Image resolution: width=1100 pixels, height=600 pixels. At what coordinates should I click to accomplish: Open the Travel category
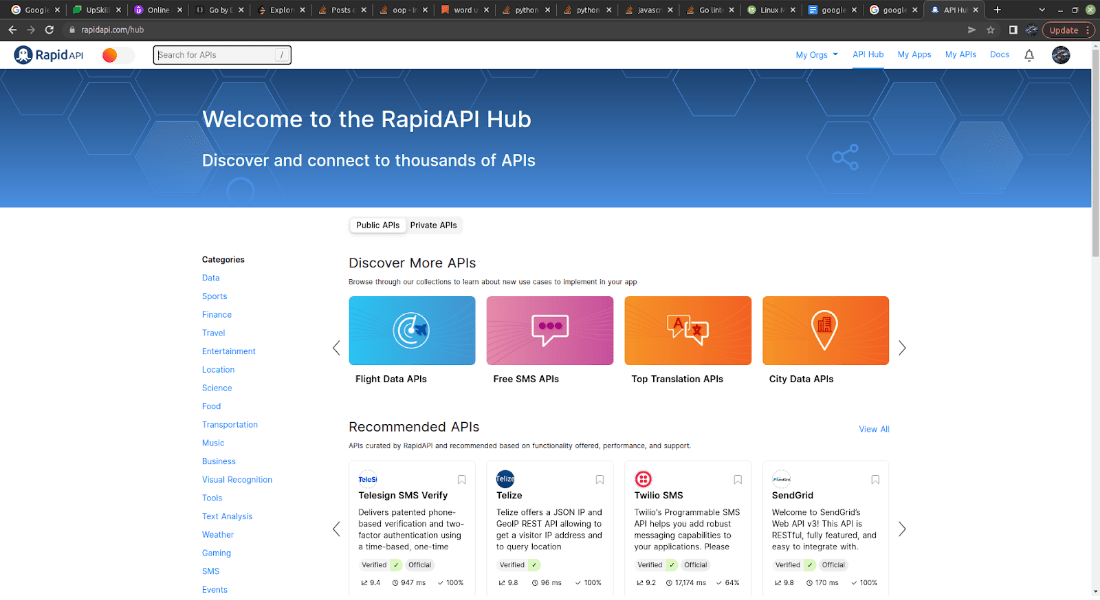[213, 333]
